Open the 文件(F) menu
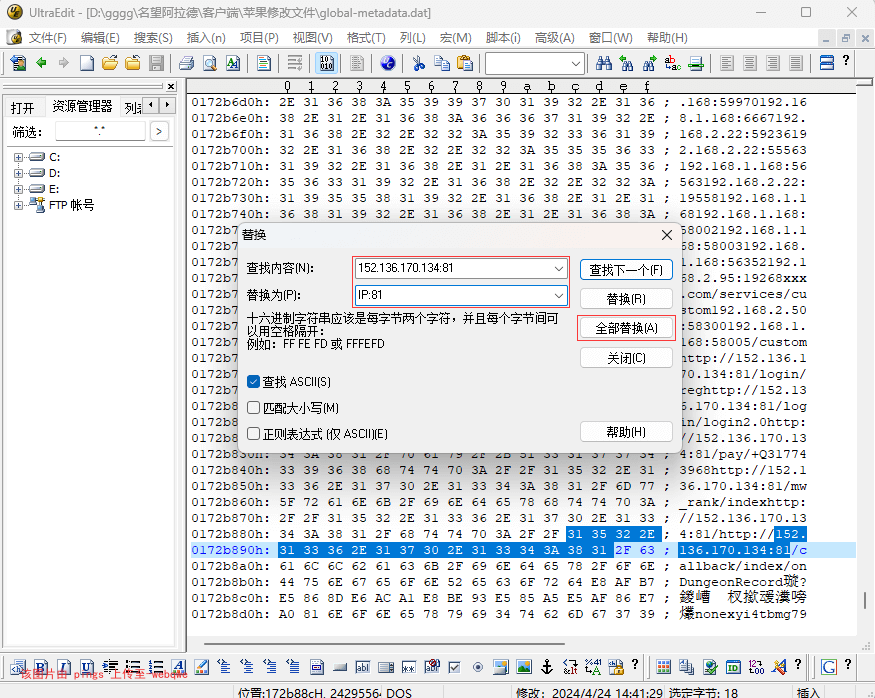 (x=47, y=38)
